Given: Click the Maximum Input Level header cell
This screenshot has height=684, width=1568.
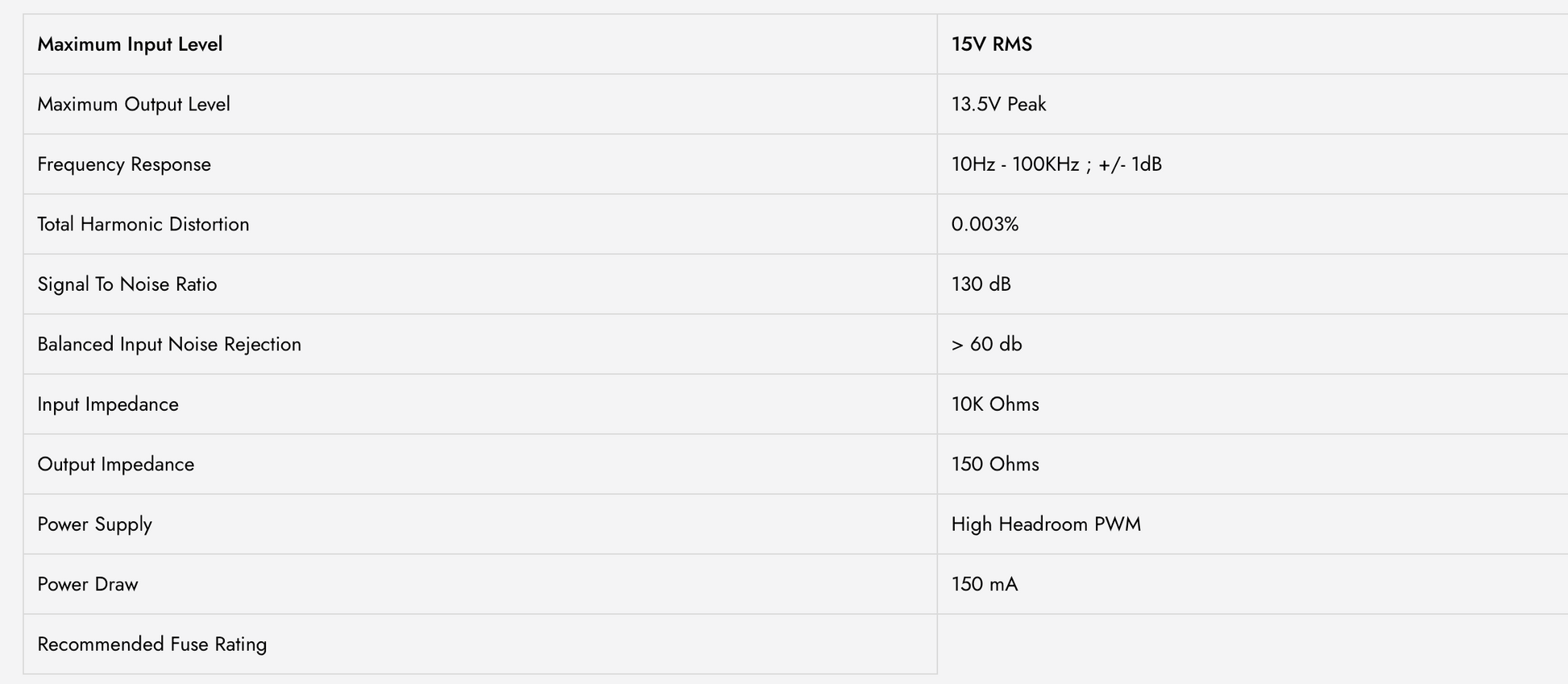Looking at the screenshot, I should click(480, 44).
